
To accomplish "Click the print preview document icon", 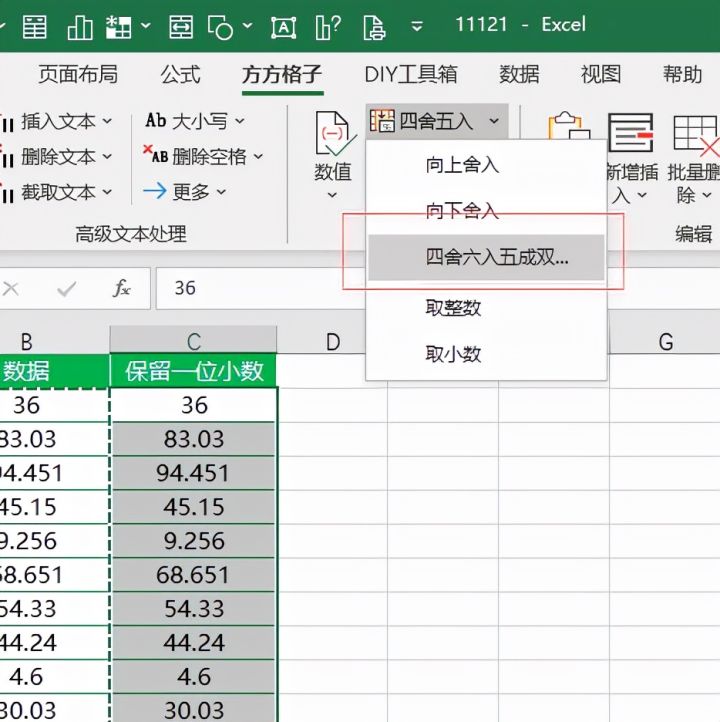I will coord(374,27).
